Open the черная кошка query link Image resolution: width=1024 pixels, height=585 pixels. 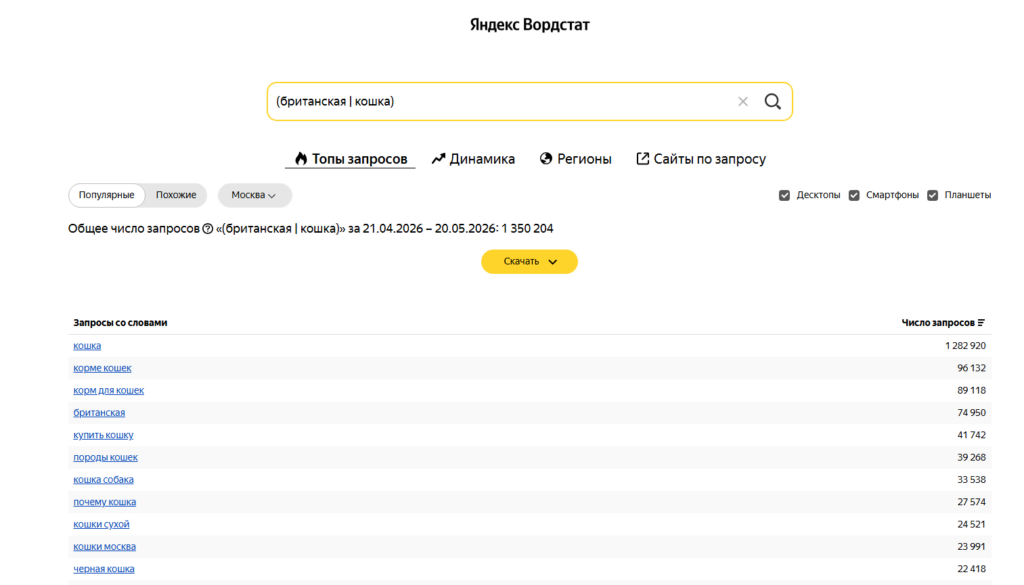pyautogui.click(x=104, y=569)
